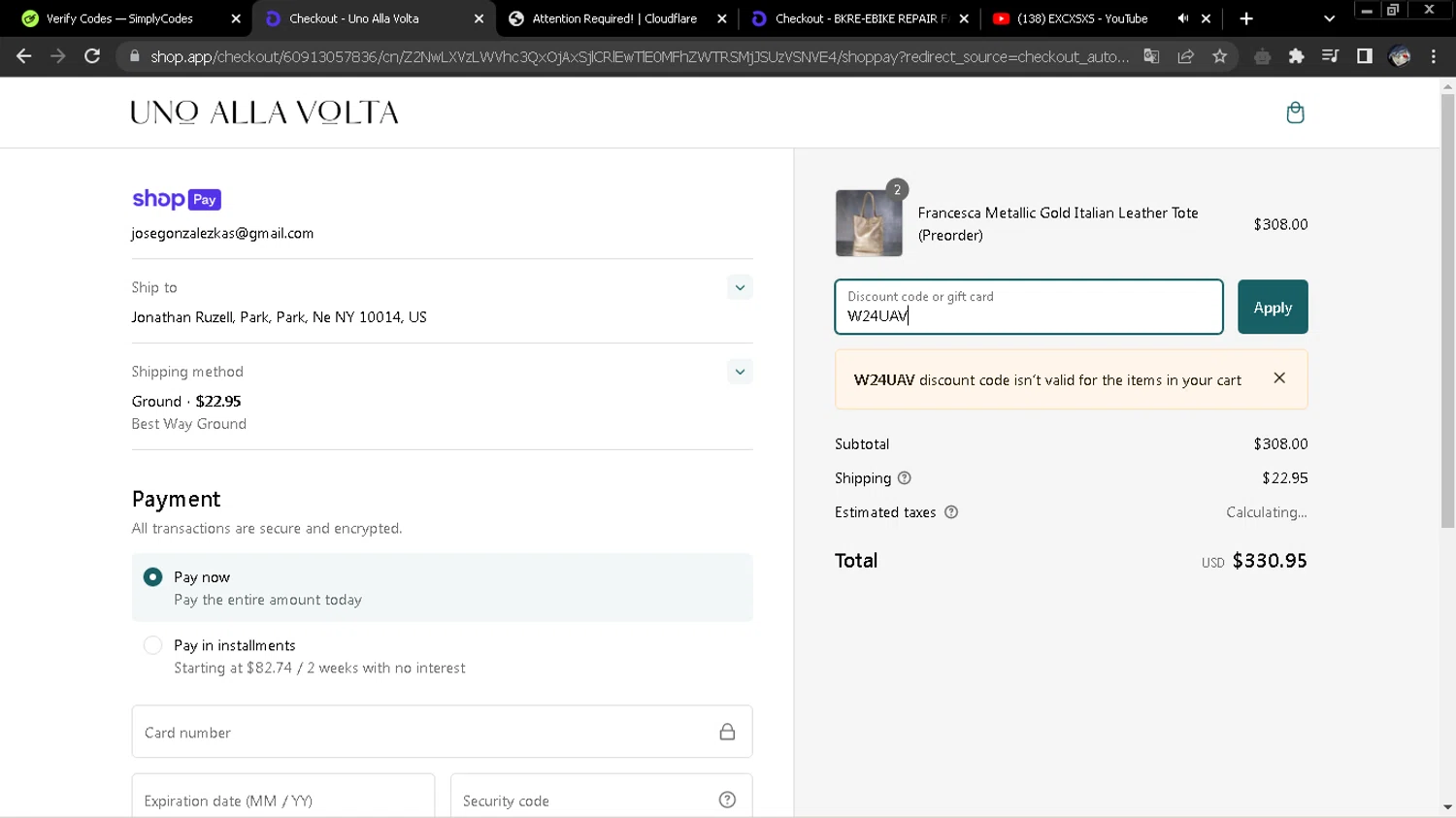Open the extensions puzzle icon
The width and height of the screenshot is (1456, 818).
tap(1296, 56)
